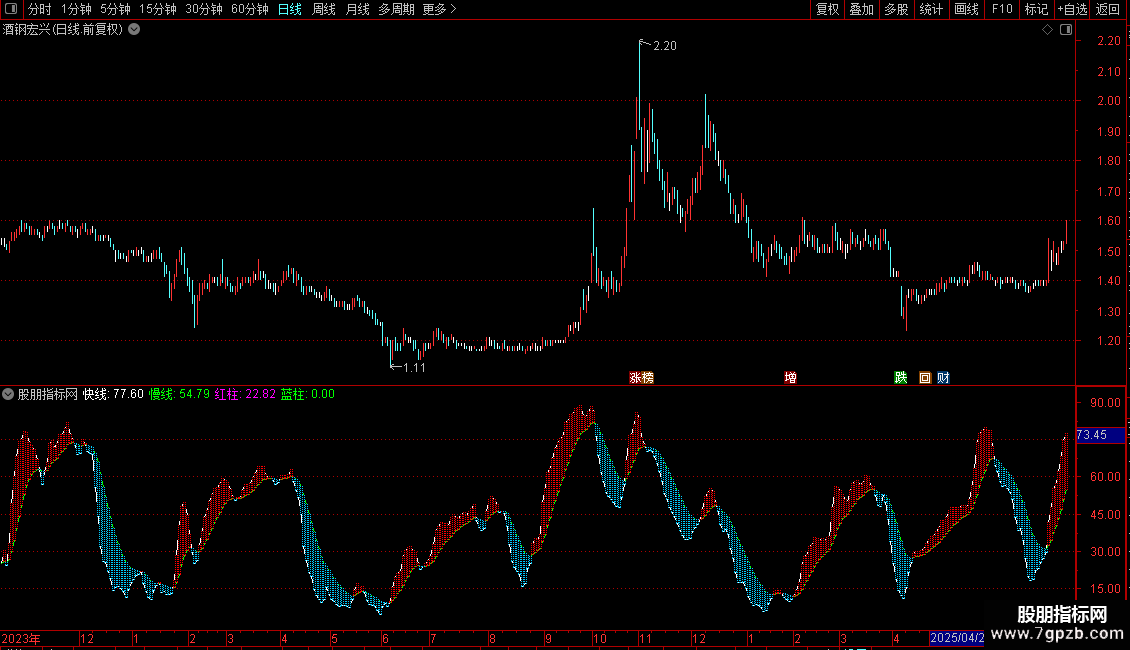Select the 5分钟 period
Viewport: 1130px width, 650px height.
tap(115, 9)
